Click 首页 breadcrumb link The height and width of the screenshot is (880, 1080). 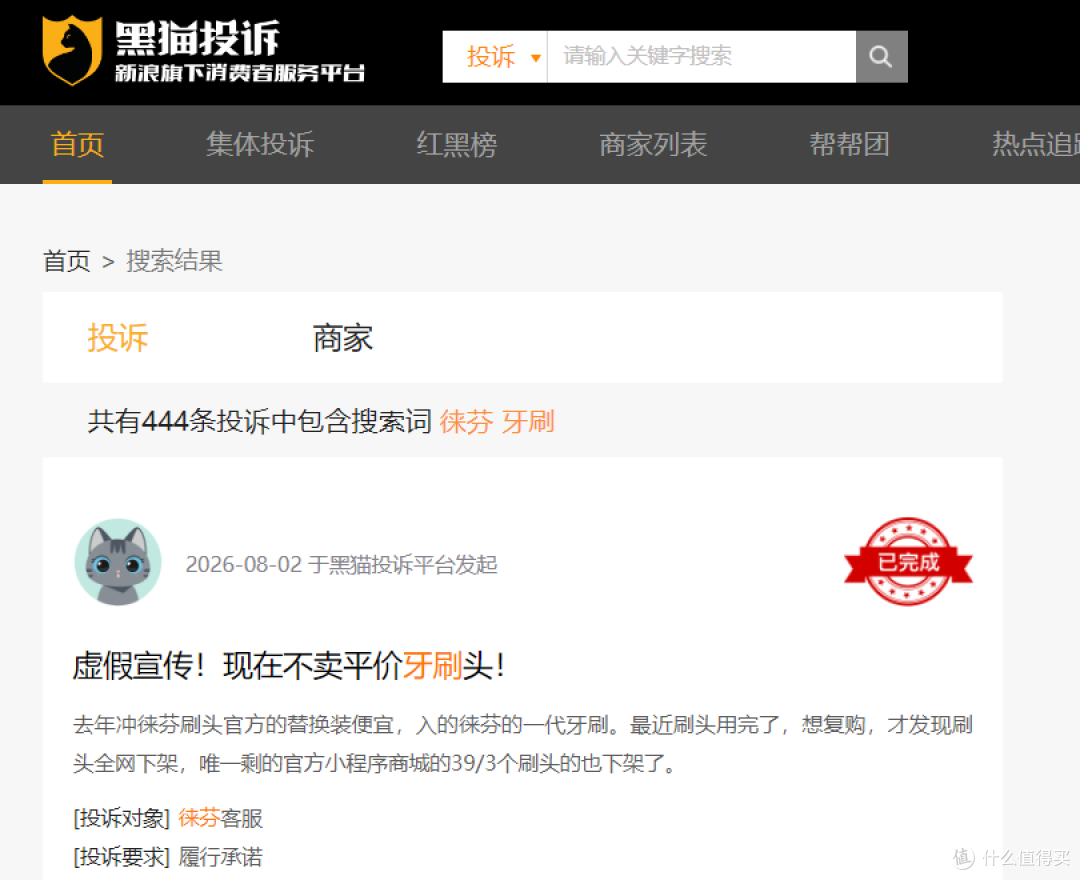[x=67, y=261]
